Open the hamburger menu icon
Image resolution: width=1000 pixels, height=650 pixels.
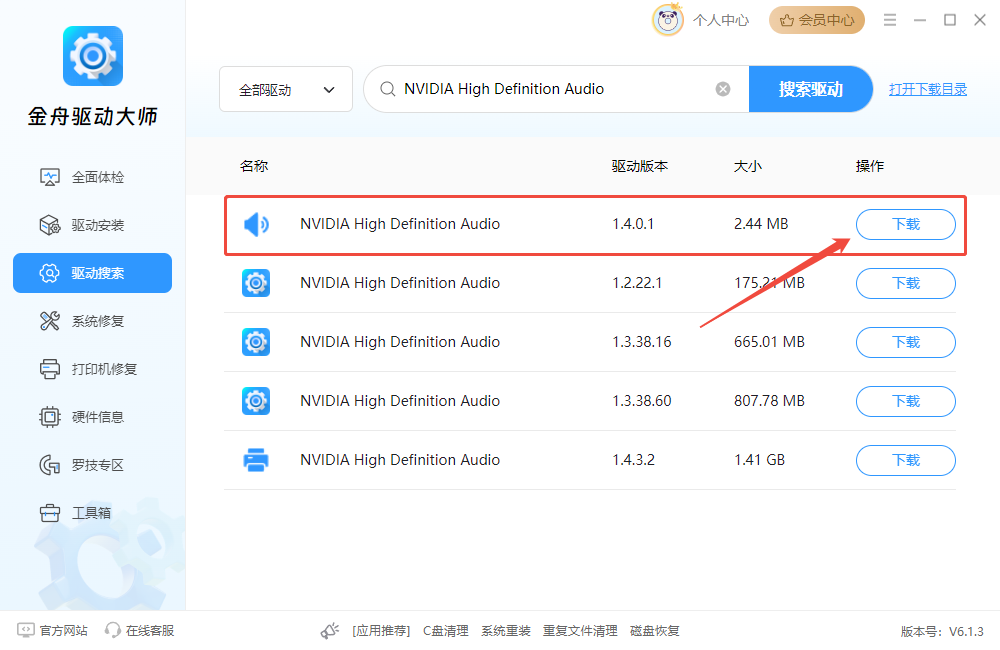click(x=890, y=20)
